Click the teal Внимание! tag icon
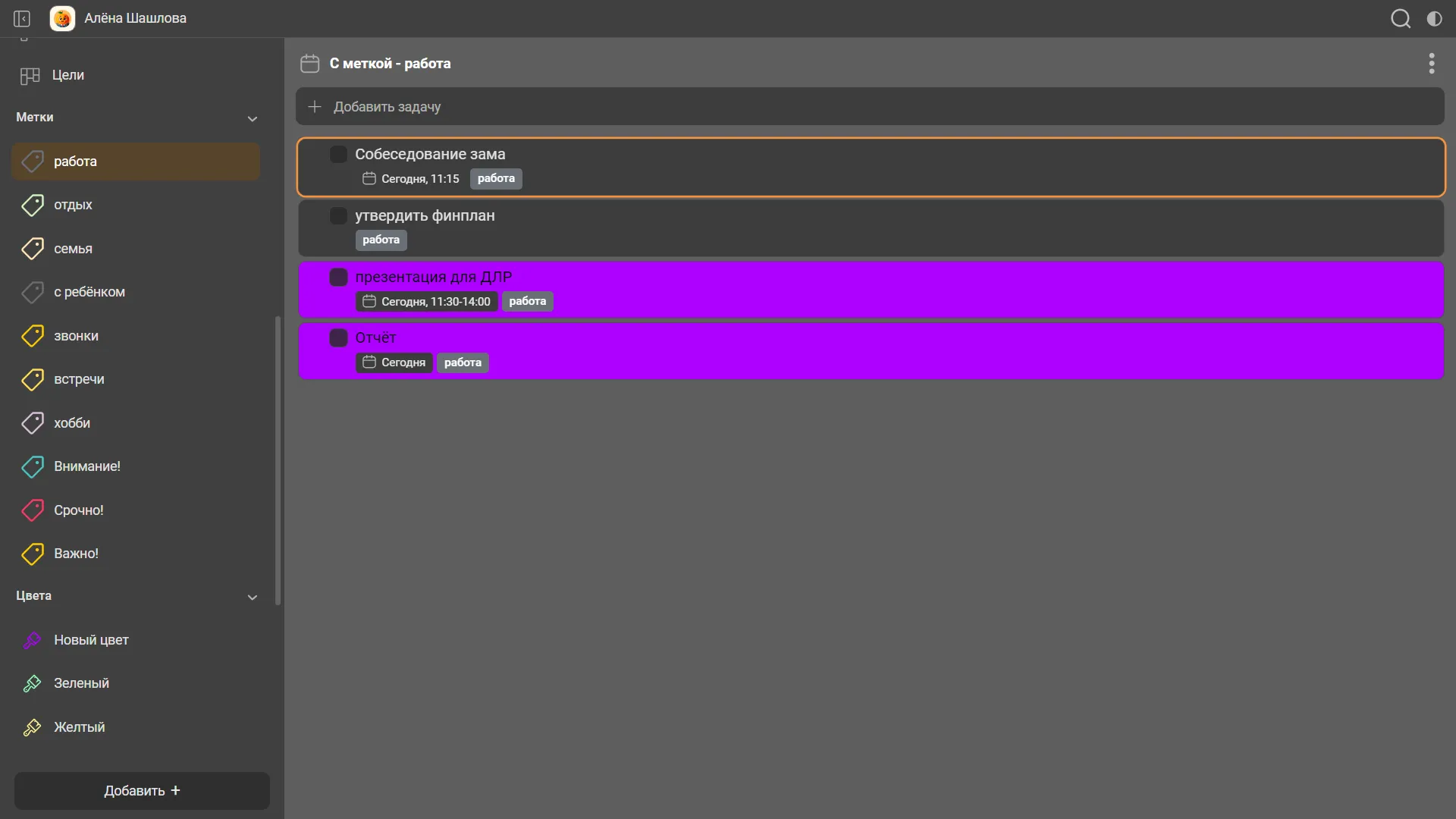 (33, 466)
